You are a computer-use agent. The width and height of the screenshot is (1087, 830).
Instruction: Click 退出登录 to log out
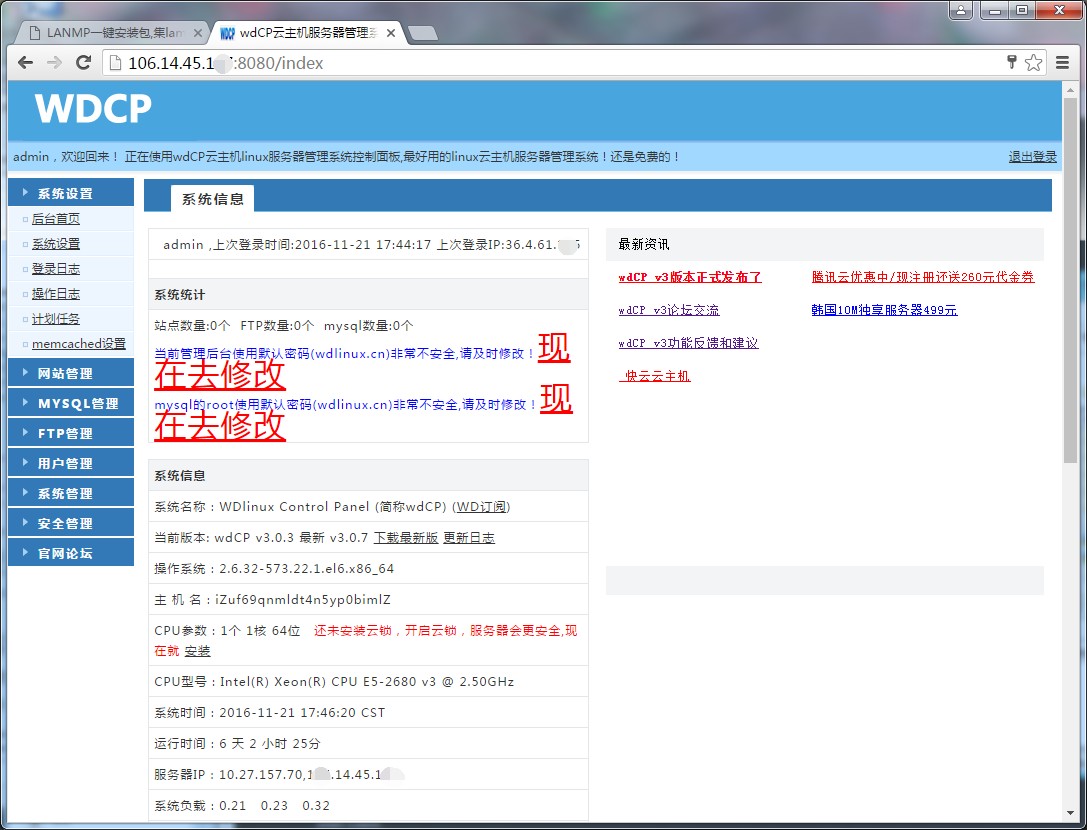point(1032,157)
